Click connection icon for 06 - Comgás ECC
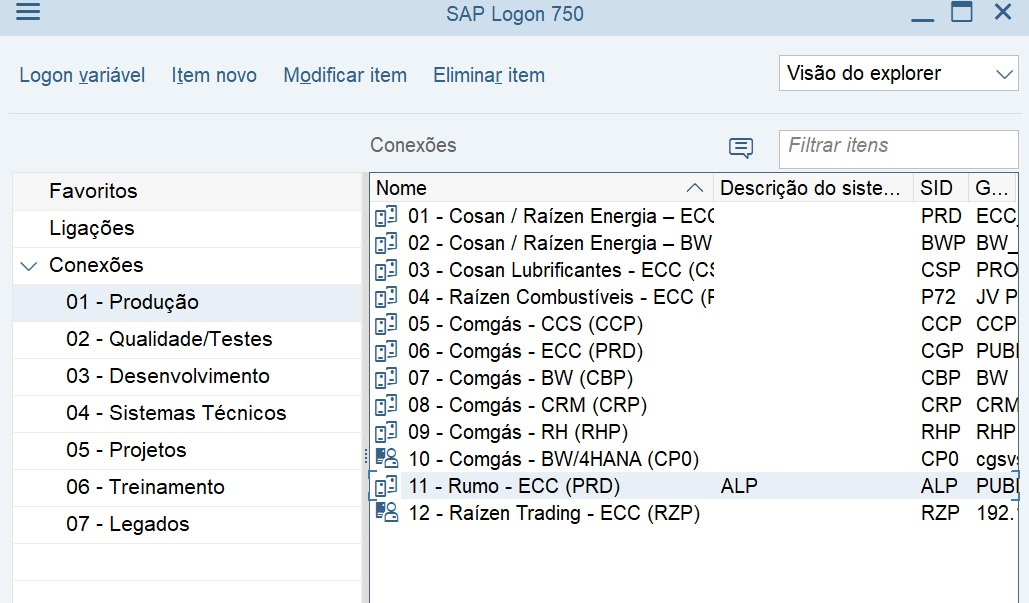 coord(386,350)
